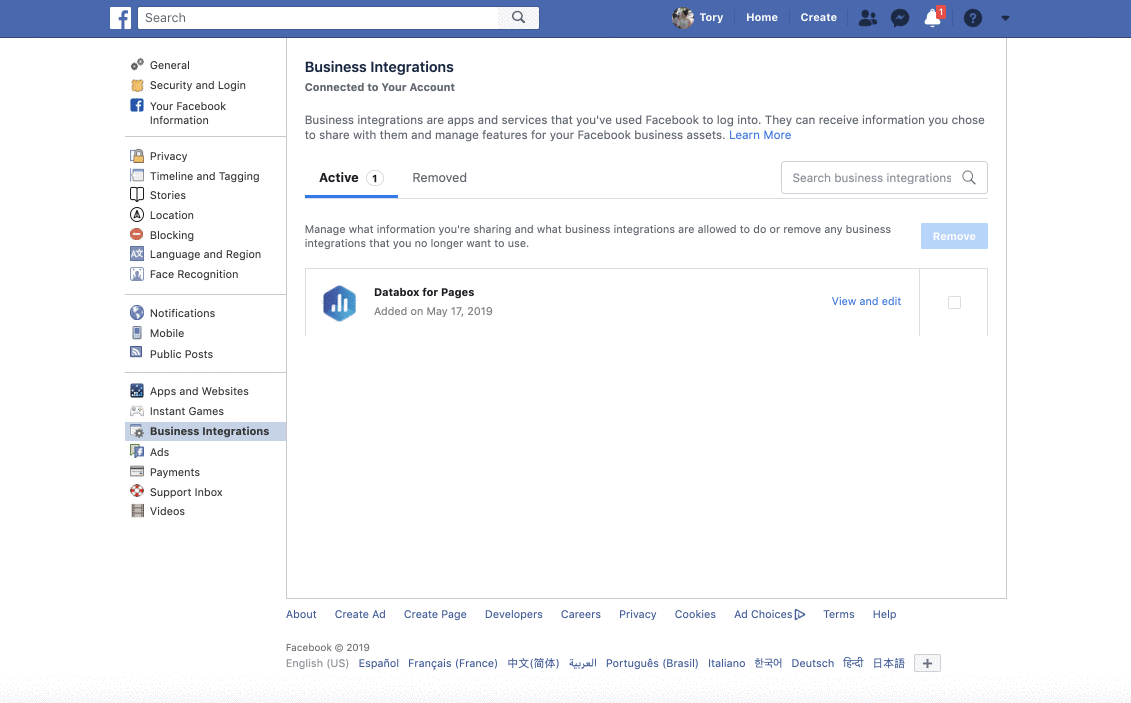Open Business Integrations in the sidebar
1131x703 pixels.
[206, 431]
